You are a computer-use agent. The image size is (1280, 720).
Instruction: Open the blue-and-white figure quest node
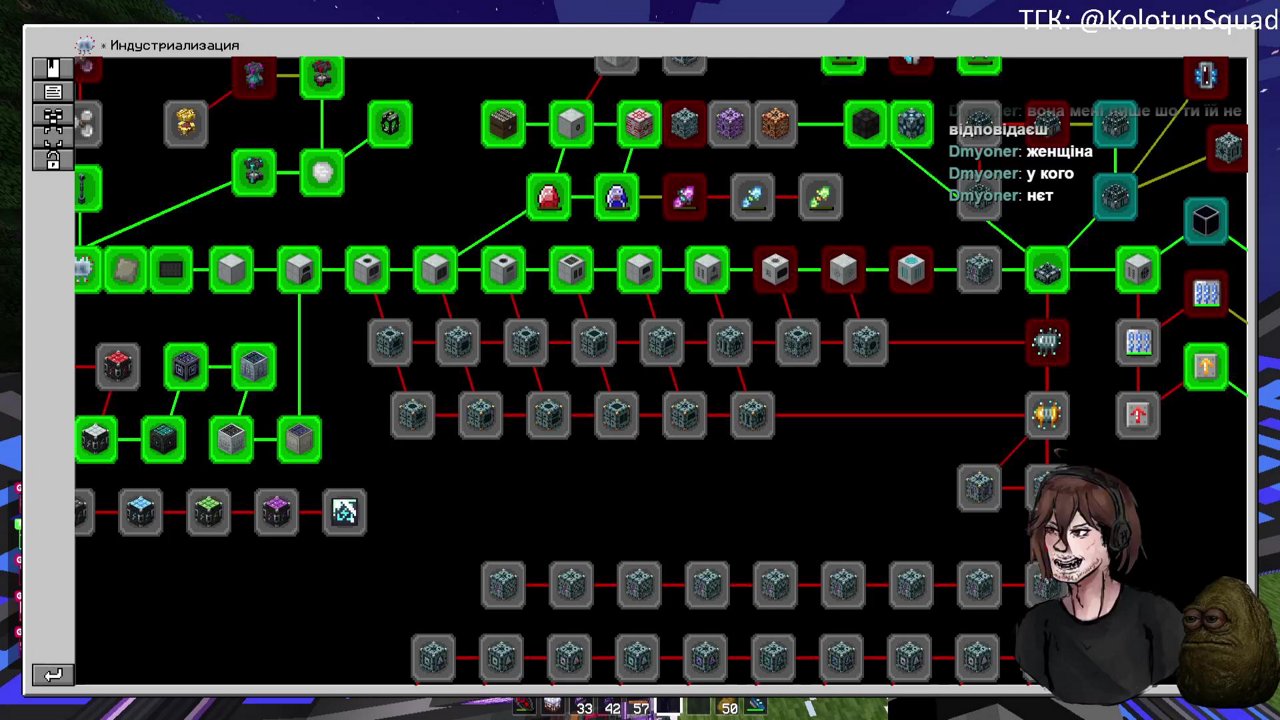pyautogui.click(x=617, y=196)
